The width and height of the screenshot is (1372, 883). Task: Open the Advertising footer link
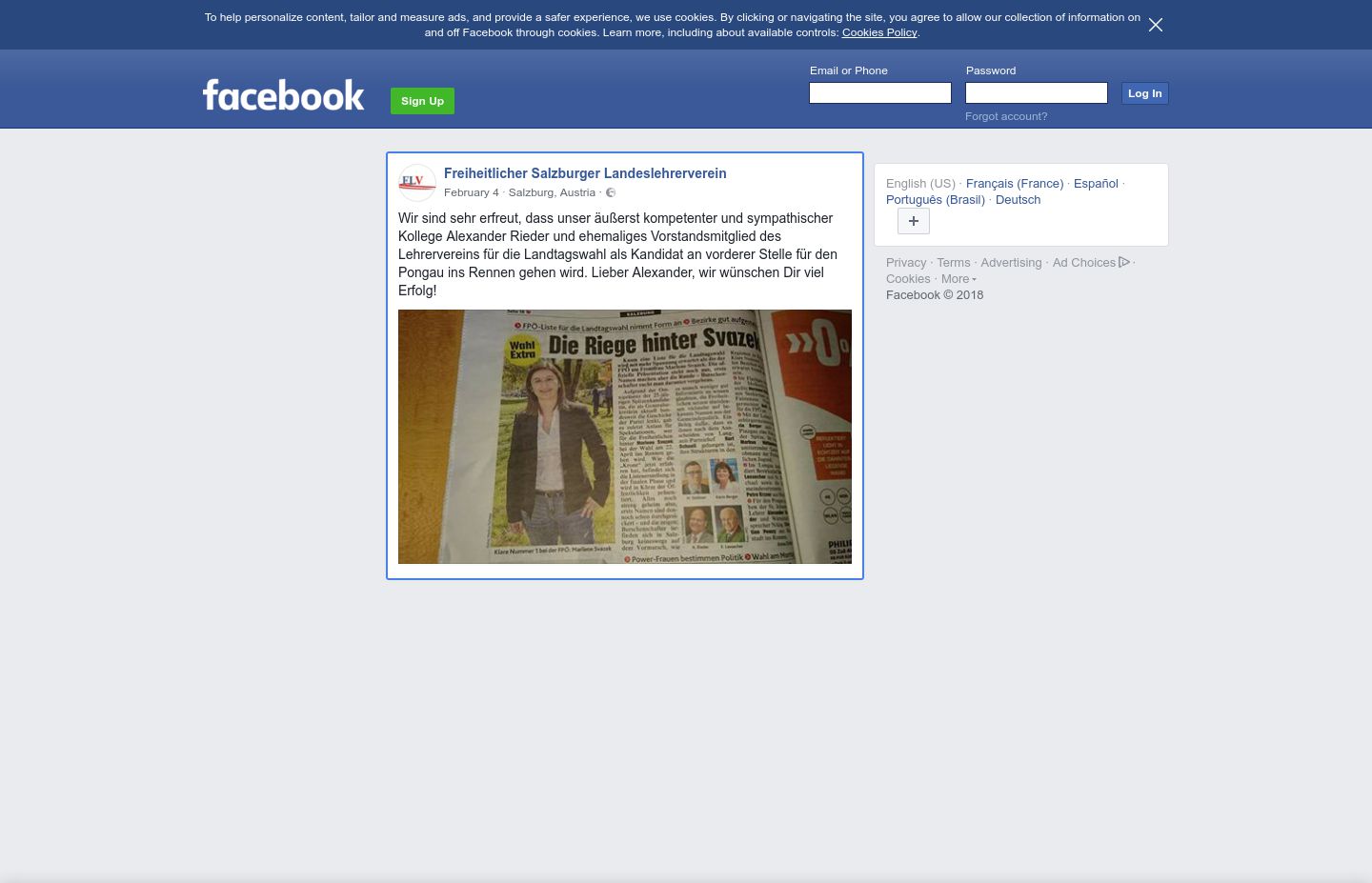click(1011, 263)
